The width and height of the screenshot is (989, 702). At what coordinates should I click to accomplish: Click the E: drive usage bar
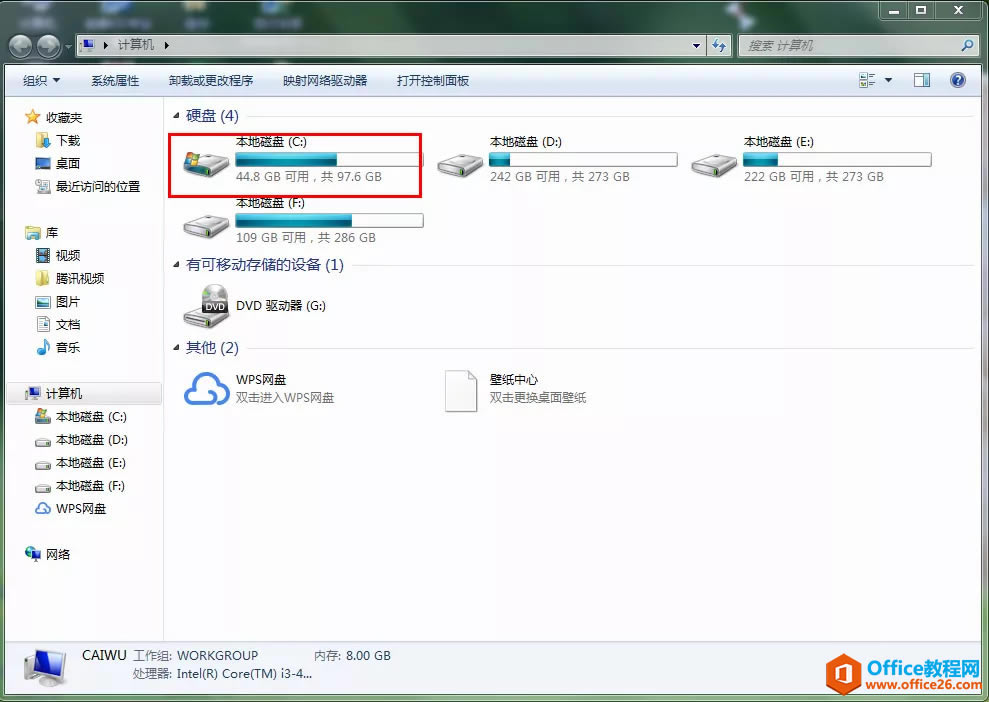(837, 160)
